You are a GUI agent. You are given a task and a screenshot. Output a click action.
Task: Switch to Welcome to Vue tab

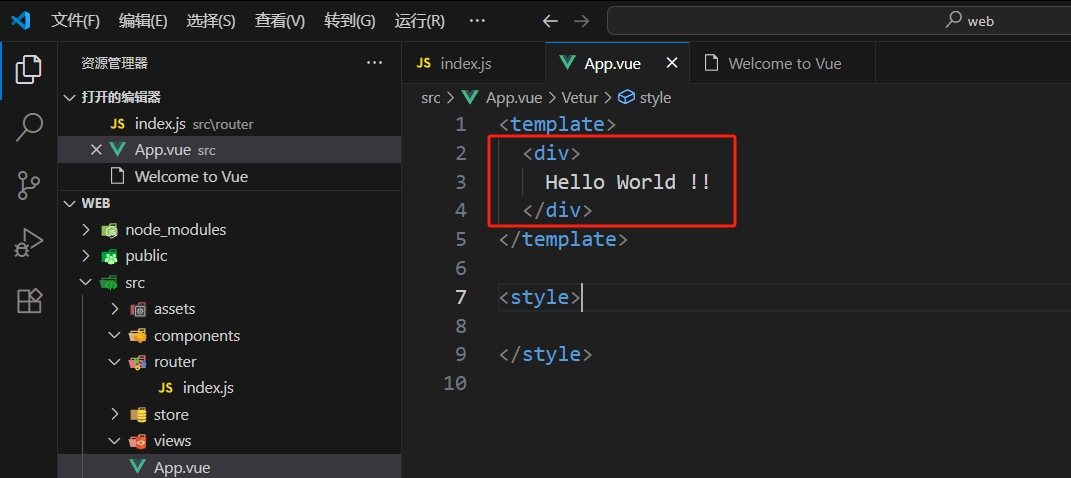(x=784, y=63)
